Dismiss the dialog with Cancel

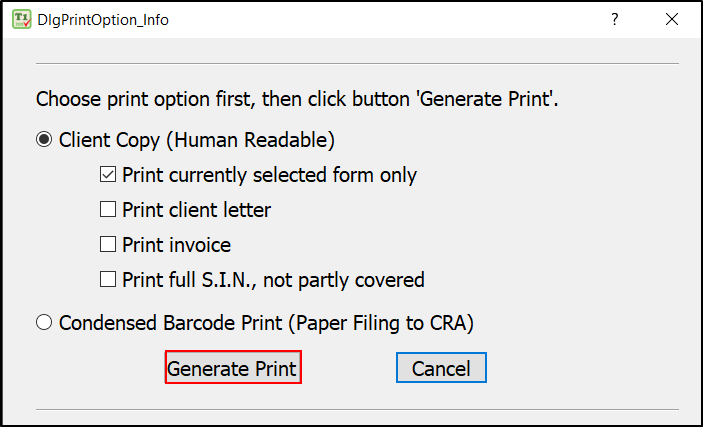coord(441,368)
